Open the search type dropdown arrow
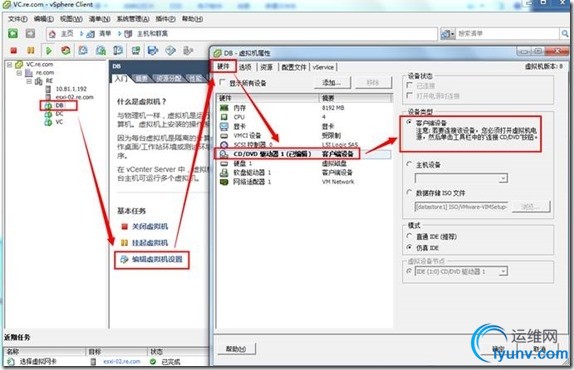The height and width of the screenshot is (370, 574). [453, 34]
